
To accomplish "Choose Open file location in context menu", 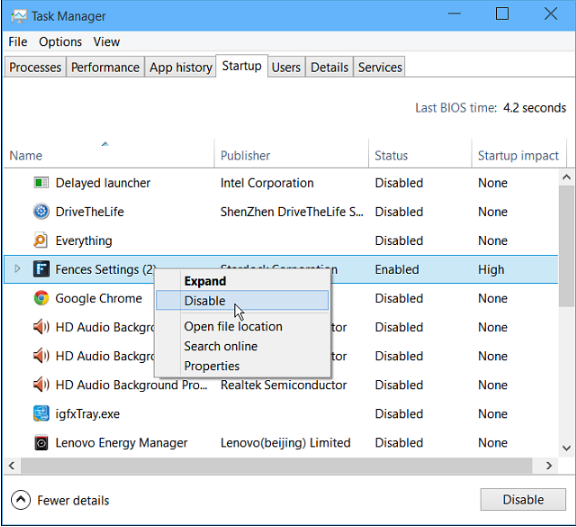I will pos(233,326).
